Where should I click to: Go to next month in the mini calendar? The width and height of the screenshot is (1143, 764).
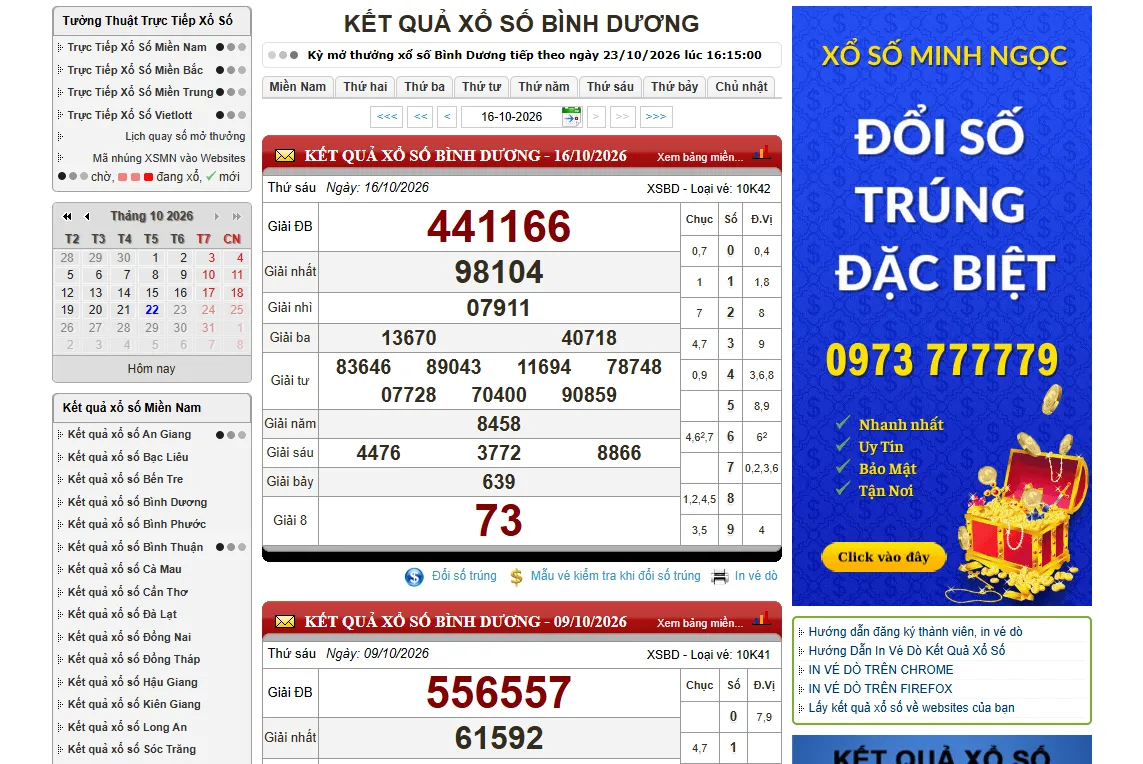[x=216, y=217]
